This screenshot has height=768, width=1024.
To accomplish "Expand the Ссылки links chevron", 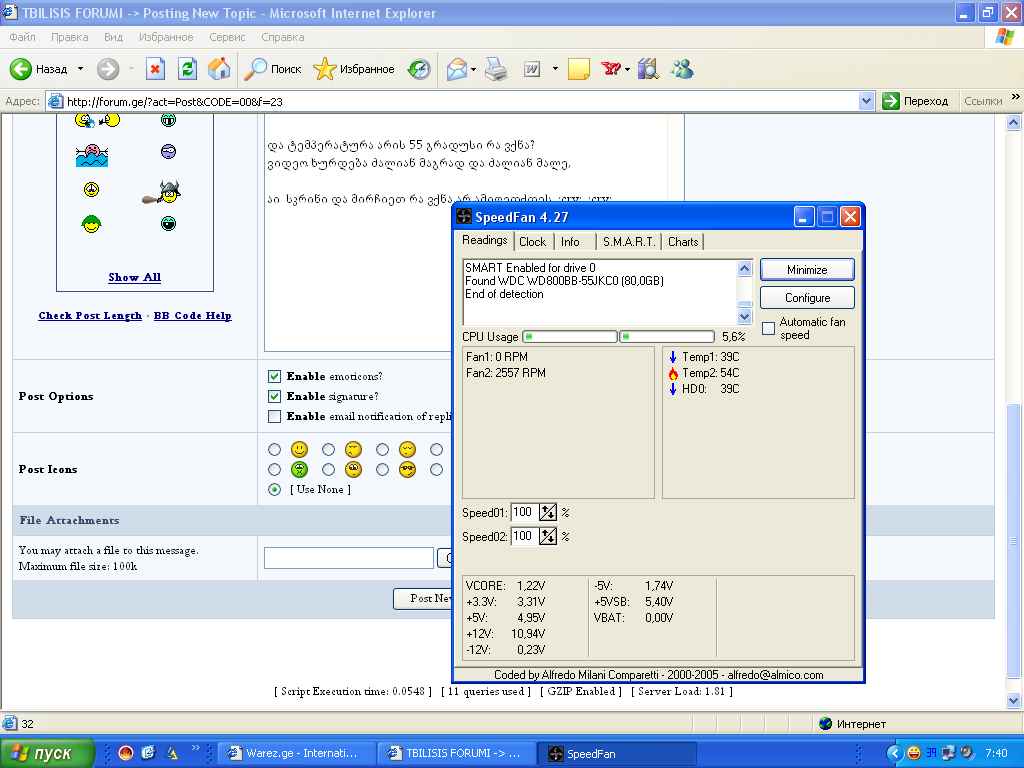I will pyautogui.click(x=1015, y=97).
